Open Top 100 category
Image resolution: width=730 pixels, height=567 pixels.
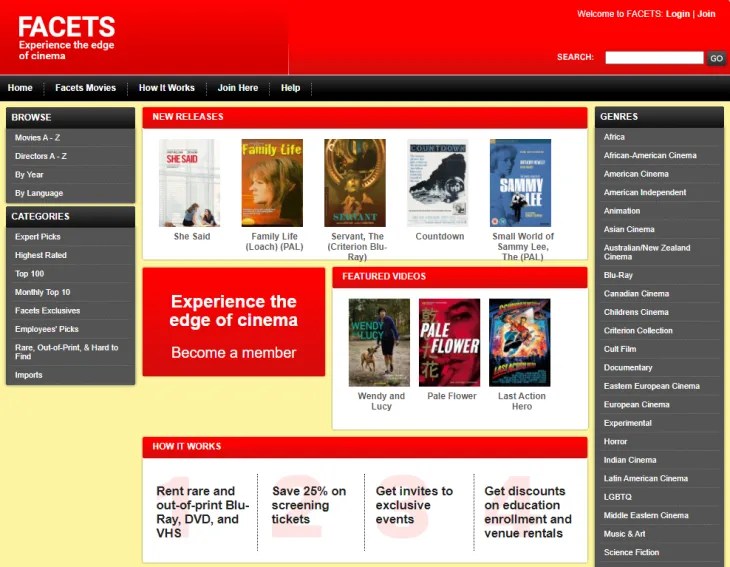[29, 274]
